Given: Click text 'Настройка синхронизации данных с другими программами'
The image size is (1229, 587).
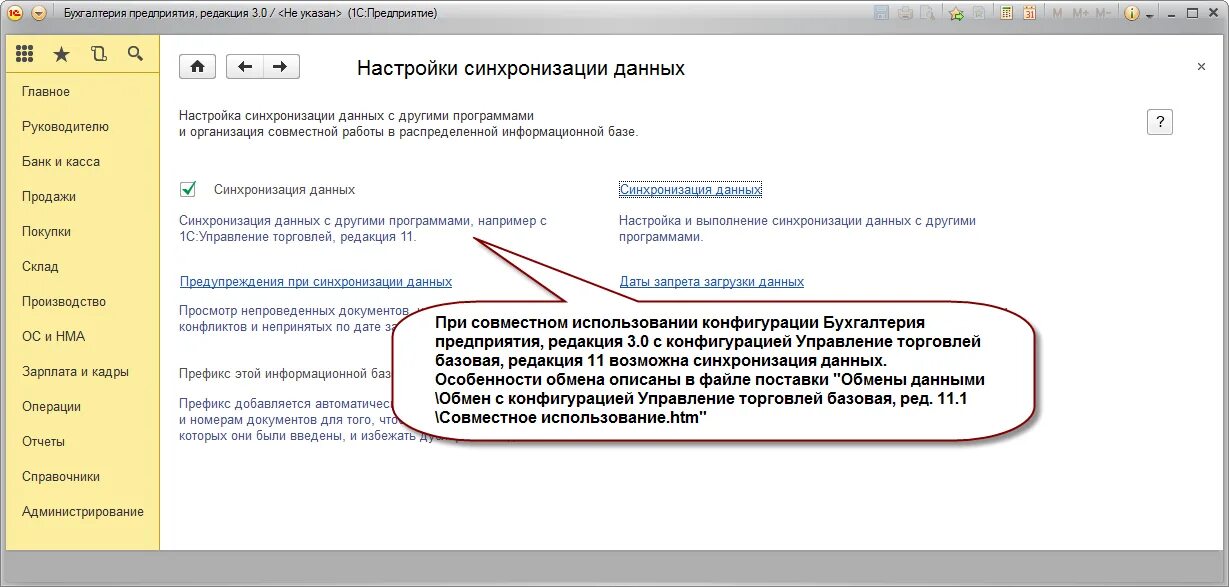Looking at the screenshot, I should pos(357,115).
